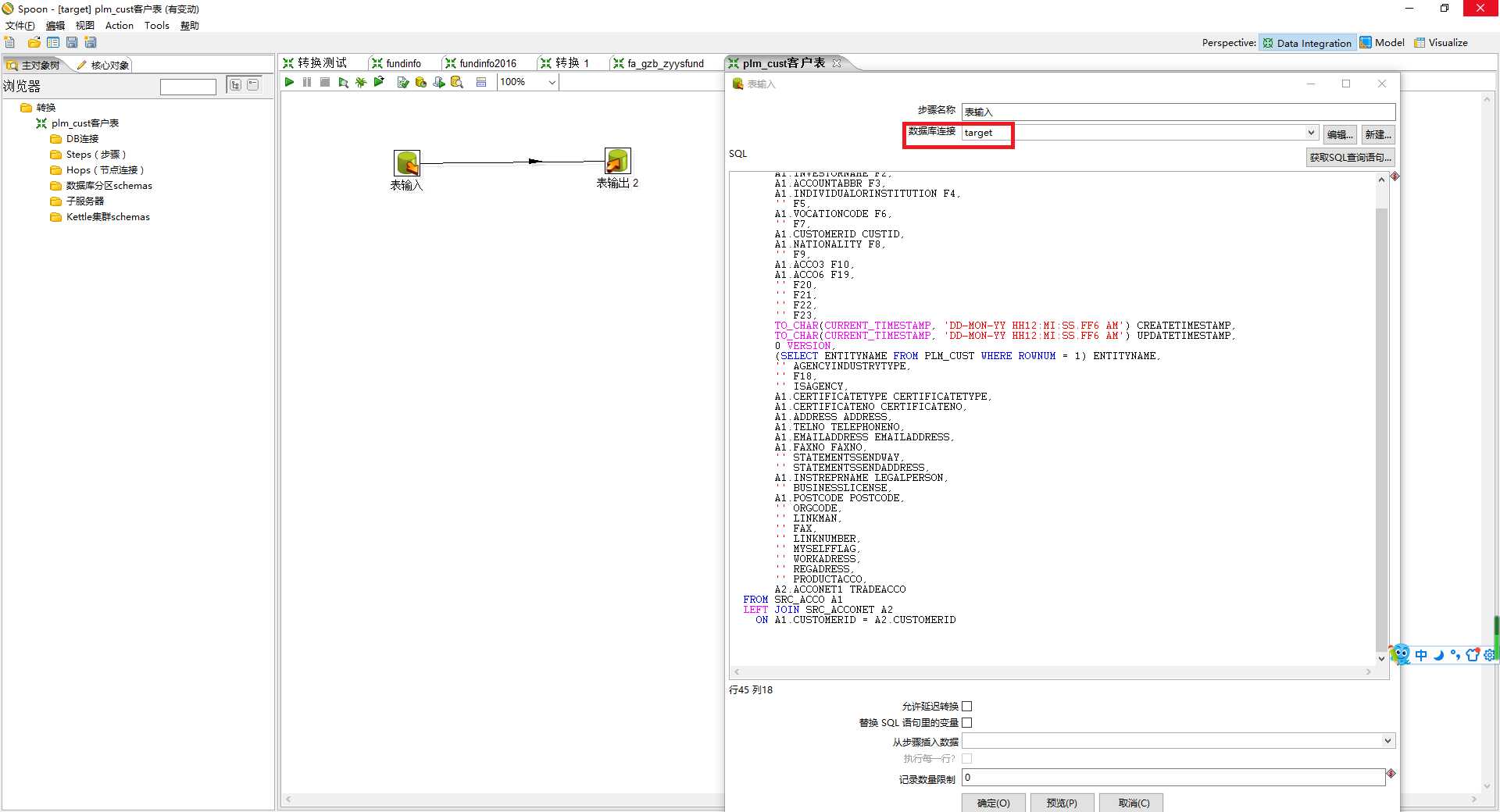Open the 编辑 menu
1500x812 pixels.
55,26
